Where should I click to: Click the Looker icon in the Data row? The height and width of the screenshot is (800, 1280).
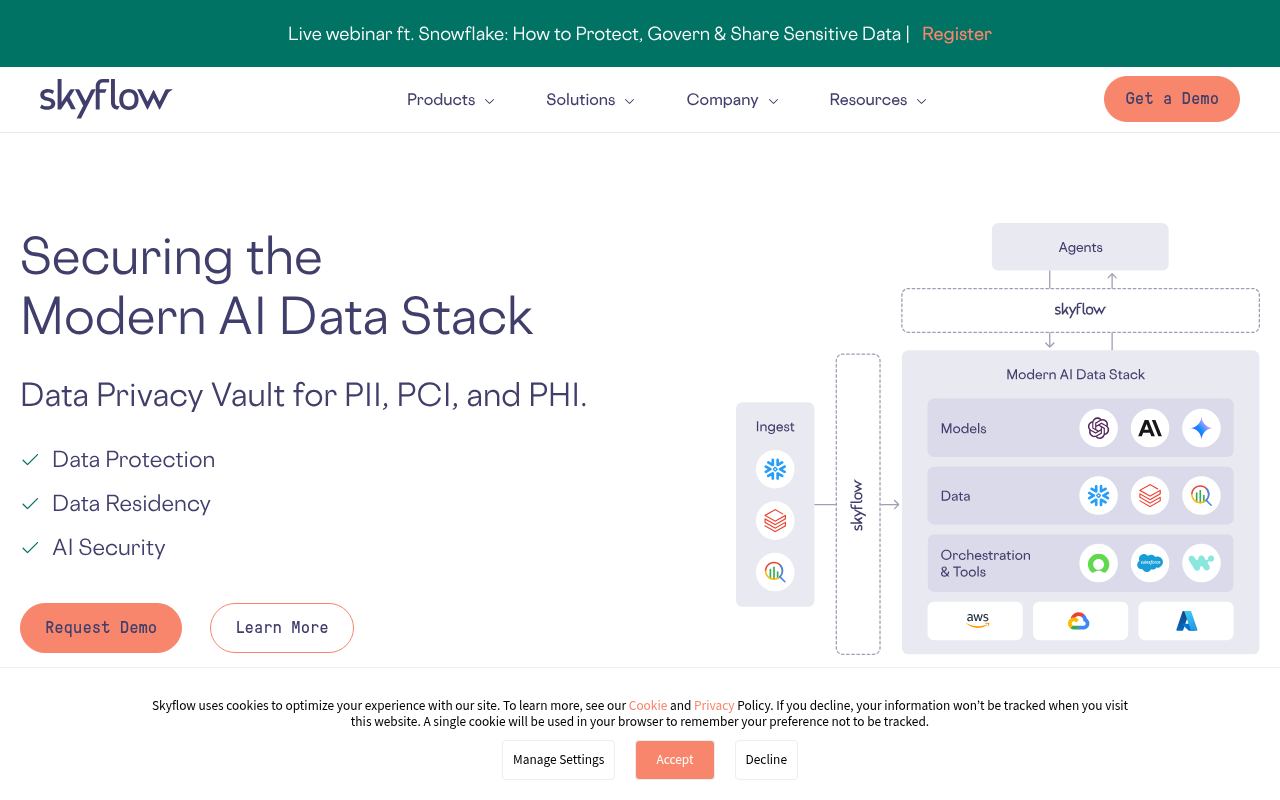pyautogui.click(x=1202, y=495)
